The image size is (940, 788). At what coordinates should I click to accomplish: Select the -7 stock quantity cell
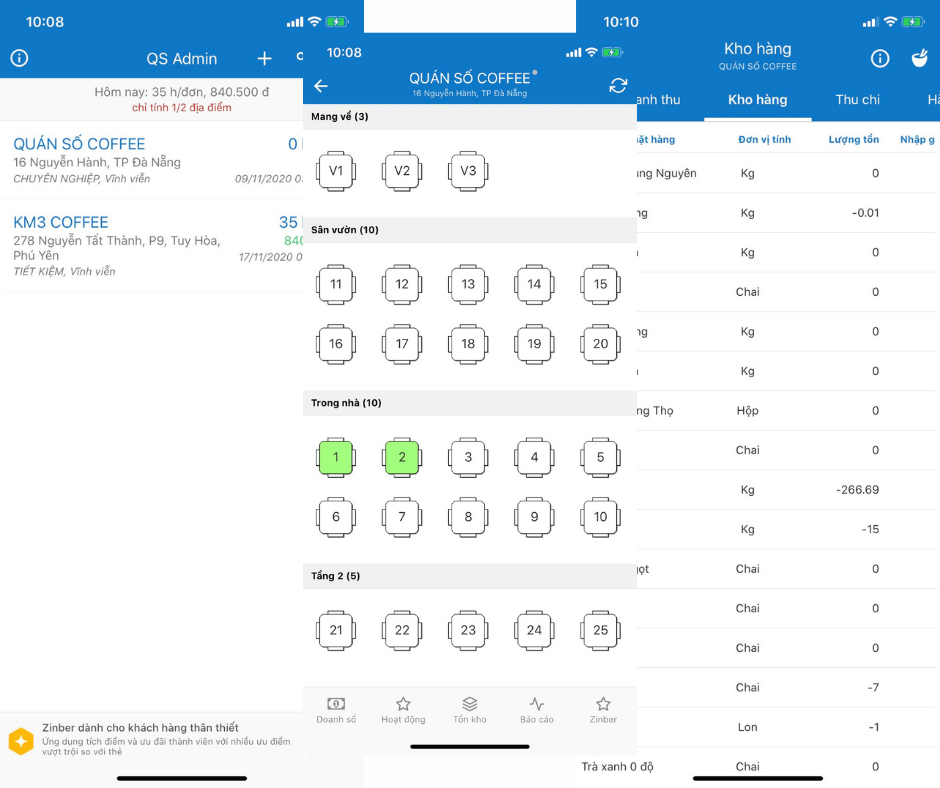(x=873, y=688)
